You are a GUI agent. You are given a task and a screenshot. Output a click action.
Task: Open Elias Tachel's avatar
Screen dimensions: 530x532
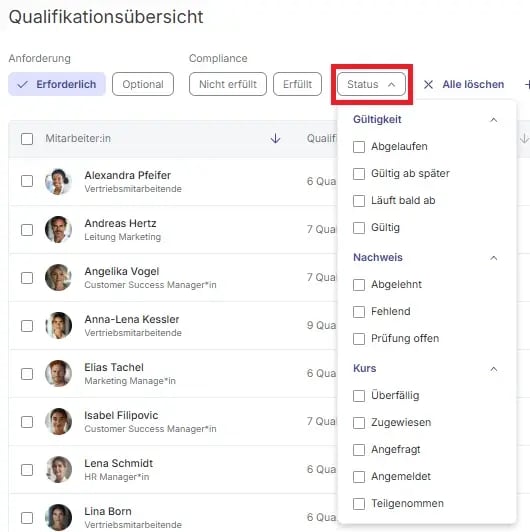click(x=58, y=374)
